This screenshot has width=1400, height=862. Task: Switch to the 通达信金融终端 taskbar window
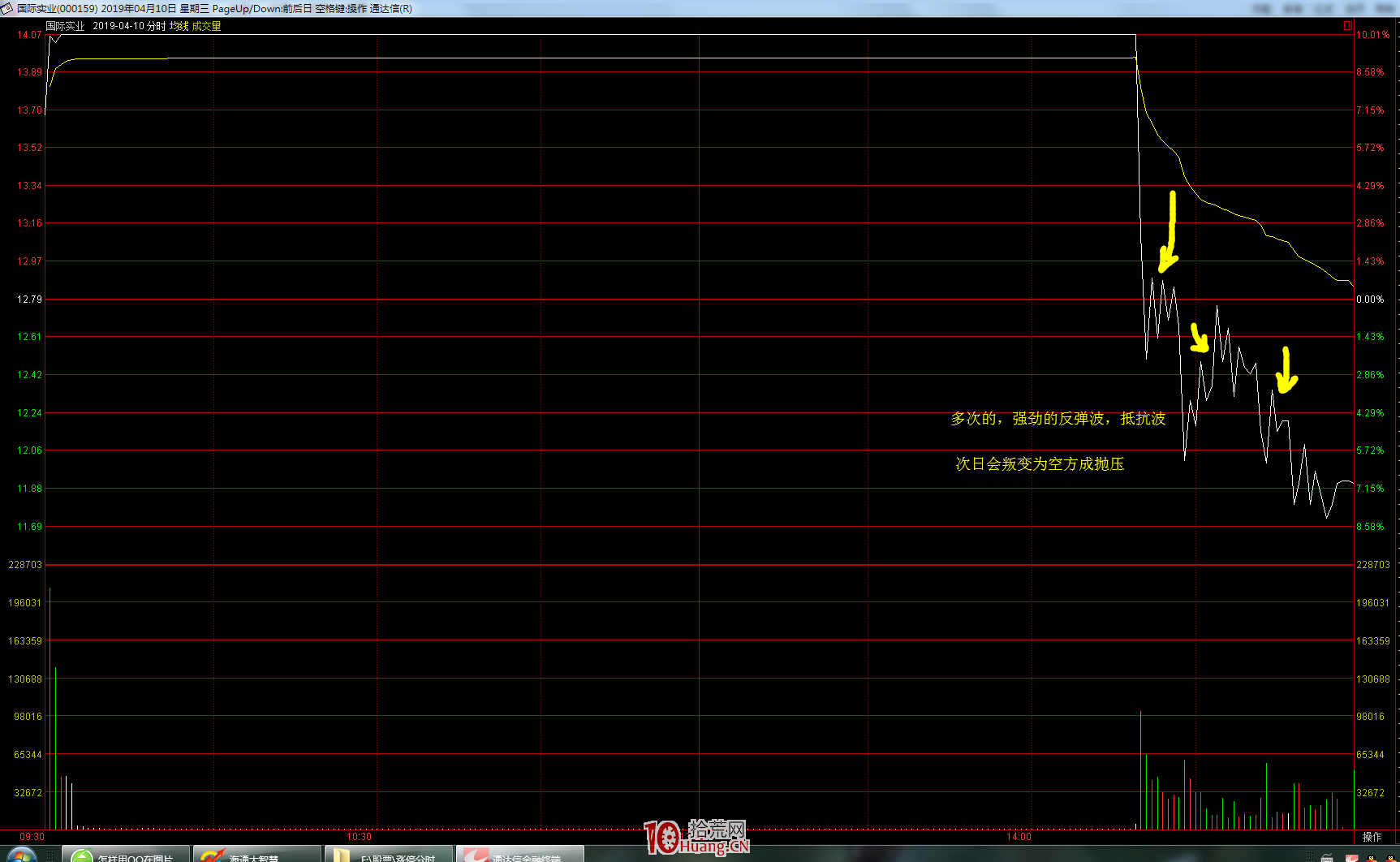[x=520, y=854]
